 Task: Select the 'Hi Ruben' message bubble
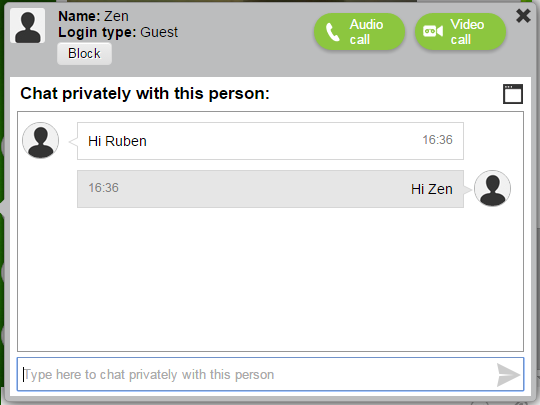[270, 141]
